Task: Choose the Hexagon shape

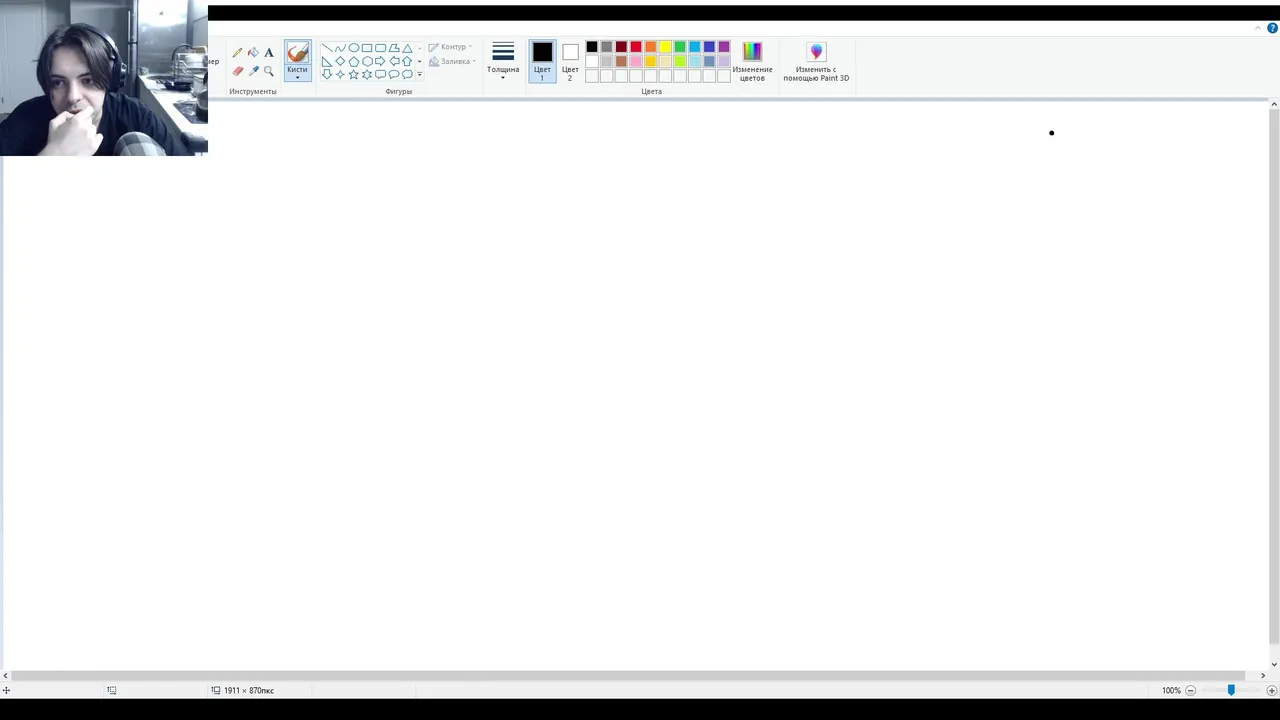Action: coord(367,61)
